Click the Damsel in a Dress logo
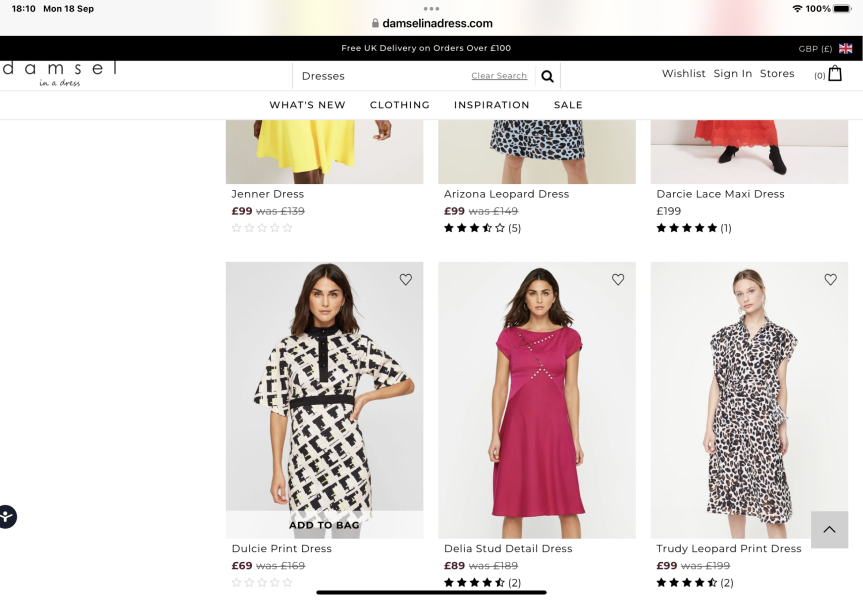 [x=59, y=73]
